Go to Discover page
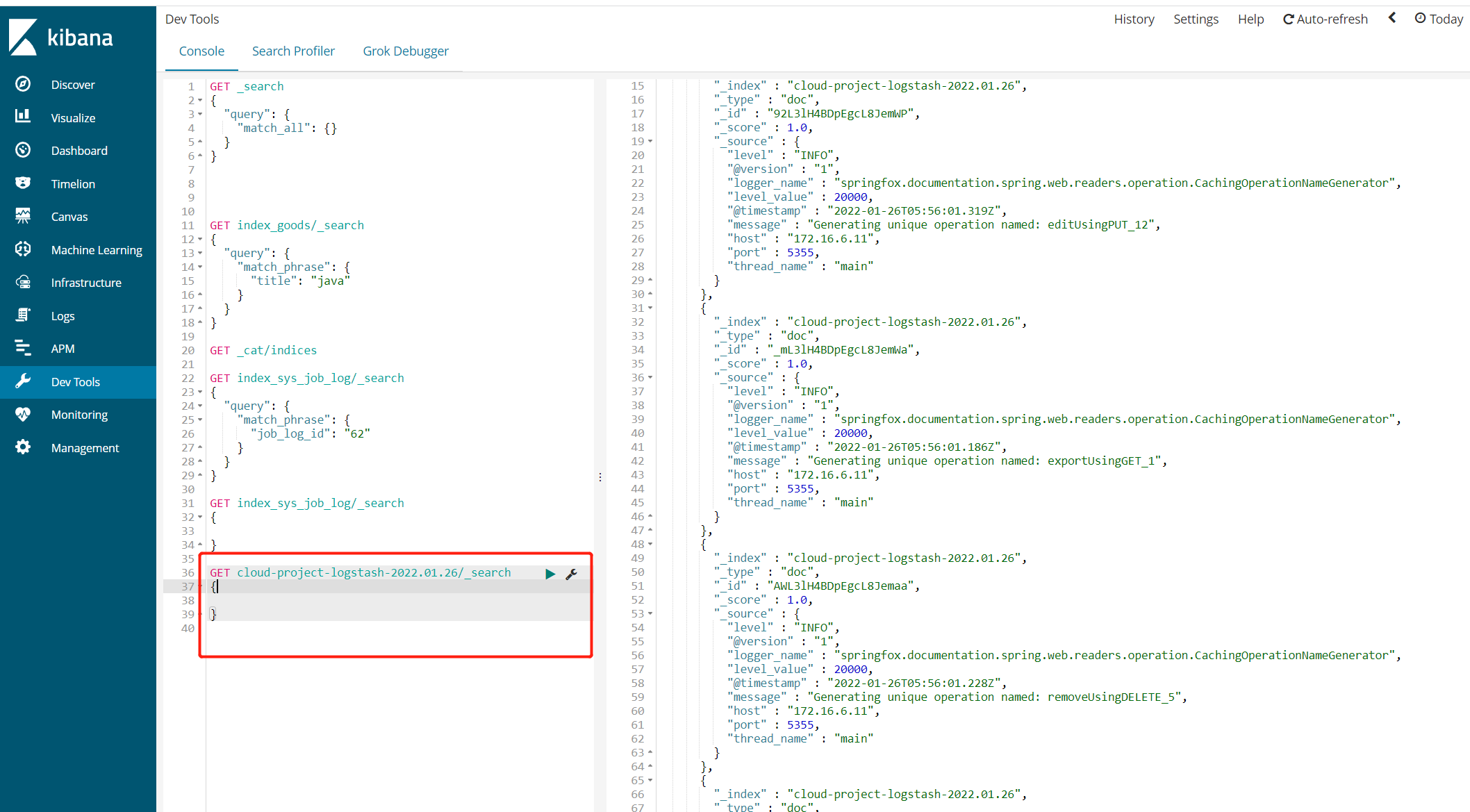This screenshot has height=812, width=1470. pyautogui.click(x=73, y=85)
